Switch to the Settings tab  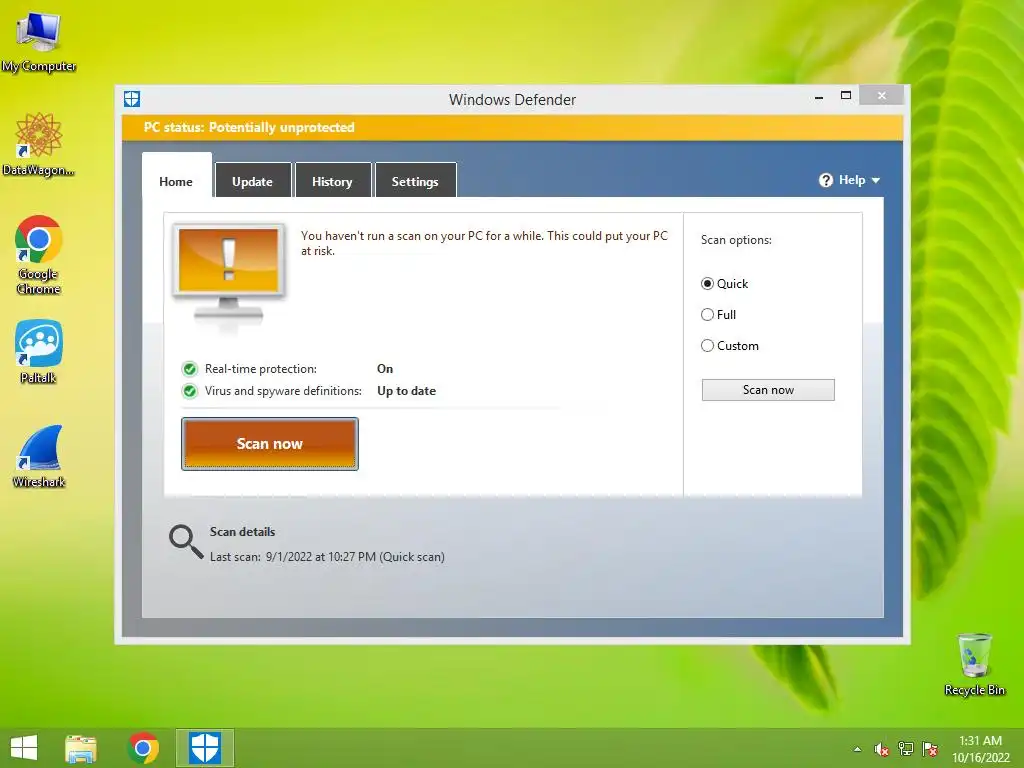coord(415,182)
